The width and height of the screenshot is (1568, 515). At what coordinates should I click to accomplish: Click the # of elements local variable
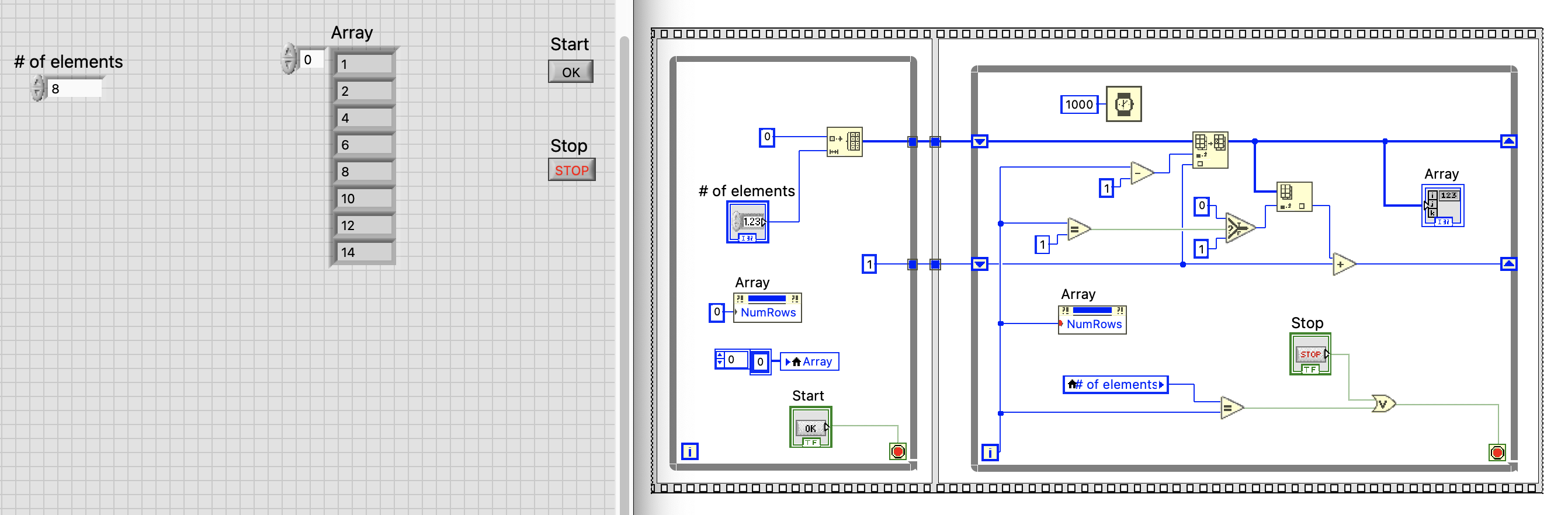1116,385
